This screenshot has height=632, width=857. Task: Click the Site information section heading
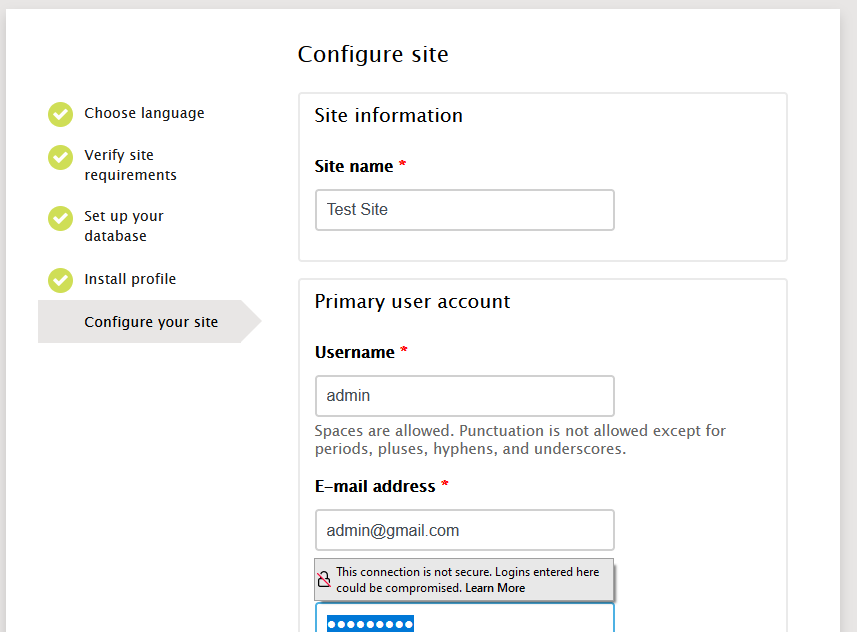(388, 115)
